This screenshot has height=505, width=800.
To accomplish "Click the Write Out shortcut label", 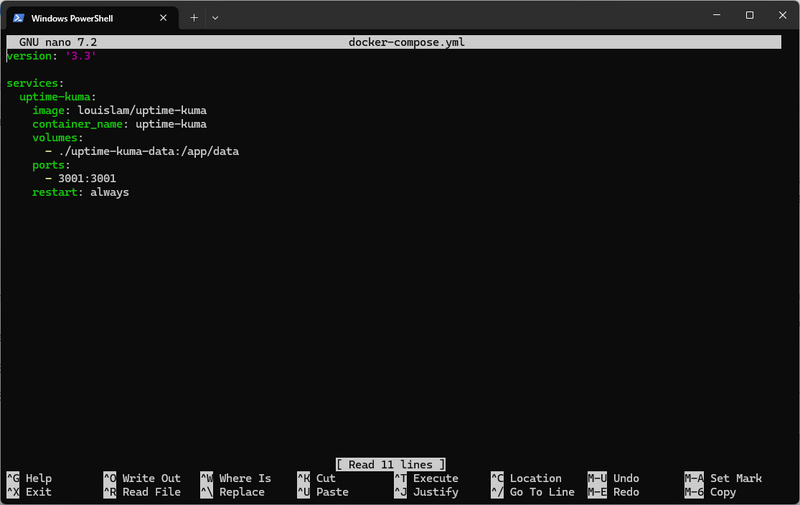I will click(151, 478).
